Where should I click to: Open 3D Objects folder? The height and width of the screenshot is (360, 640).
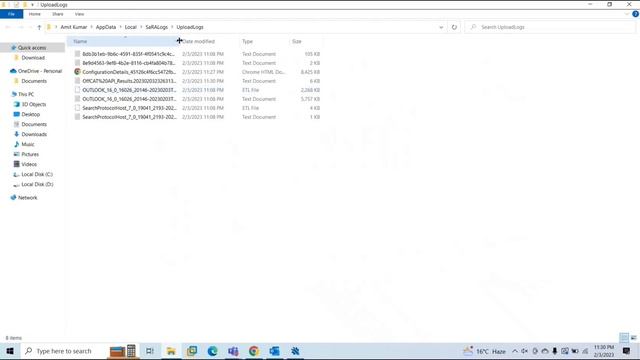click(33, 104)
